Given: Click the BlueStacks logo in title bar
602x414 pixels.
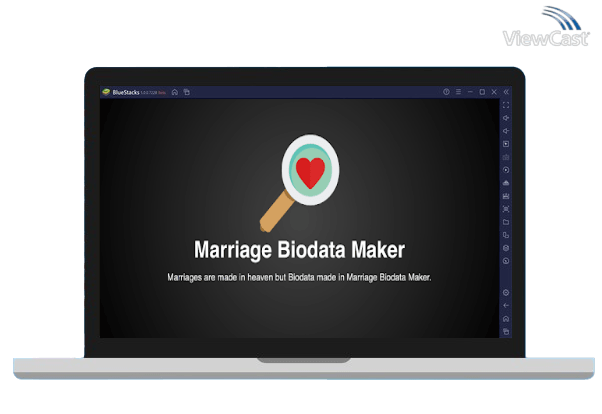Looking at the screenshot, I should tap(106, 92).
